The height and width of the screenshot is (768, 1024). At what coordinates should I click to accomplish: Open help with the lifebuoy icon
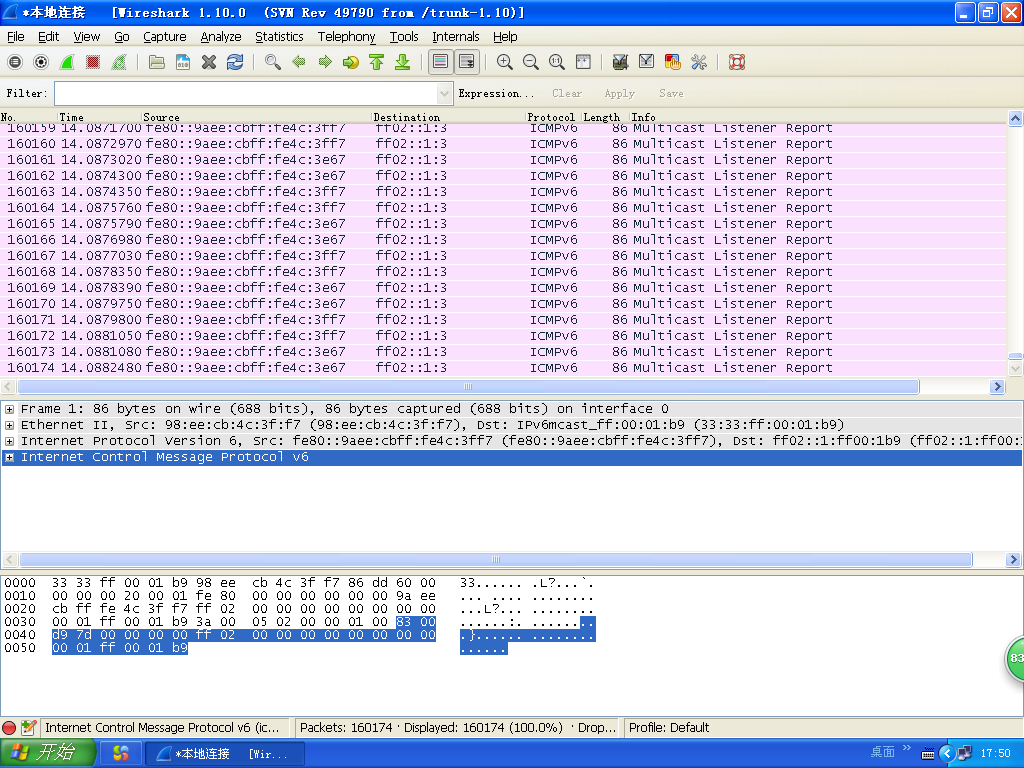[x=737, y=62]
